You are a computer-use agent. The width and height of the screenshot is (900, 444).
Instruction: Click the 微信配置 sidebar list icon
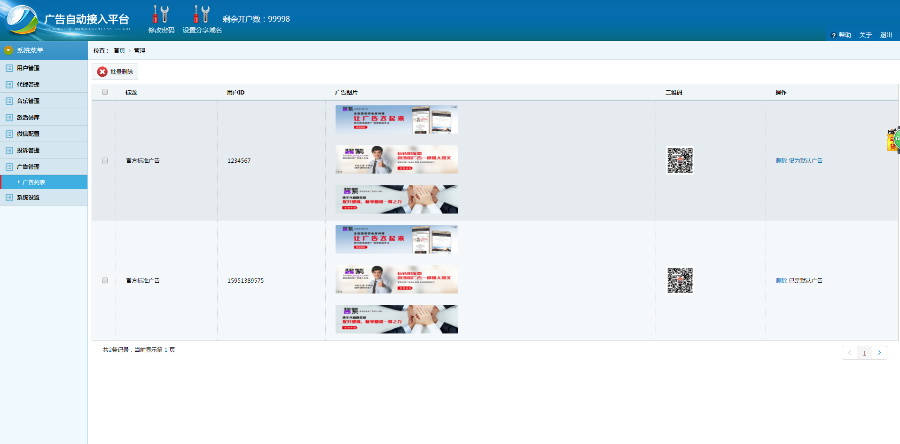click(9, 134)
